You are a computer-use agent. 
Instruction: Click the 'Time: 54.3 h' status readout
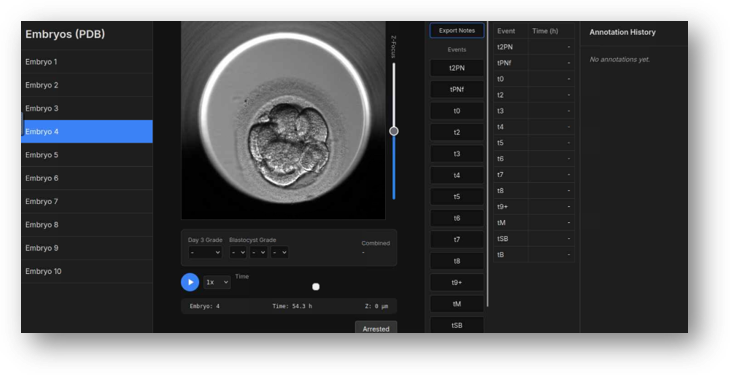(292, 306)
